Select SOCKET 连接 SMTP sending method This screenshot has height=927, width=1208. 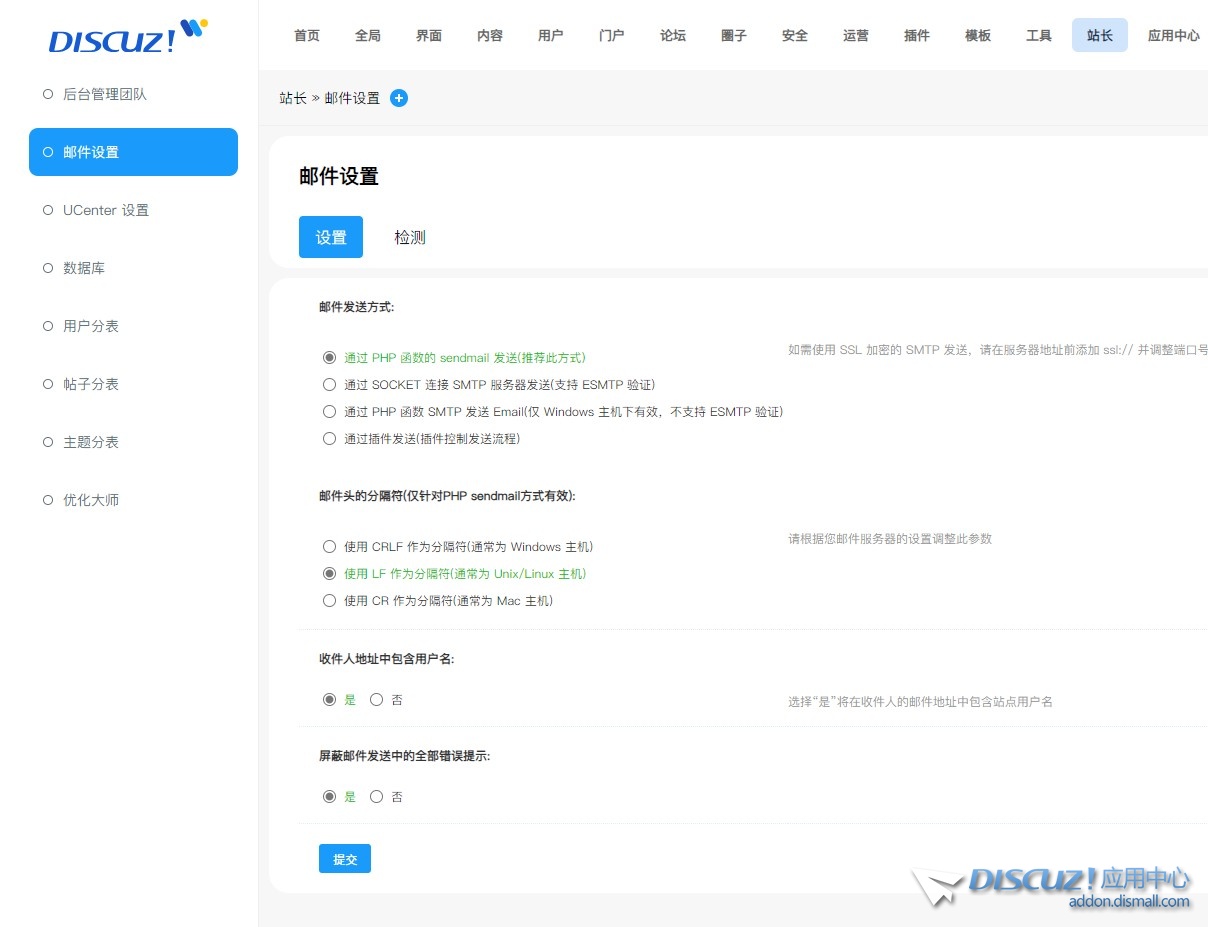(329, 385)
